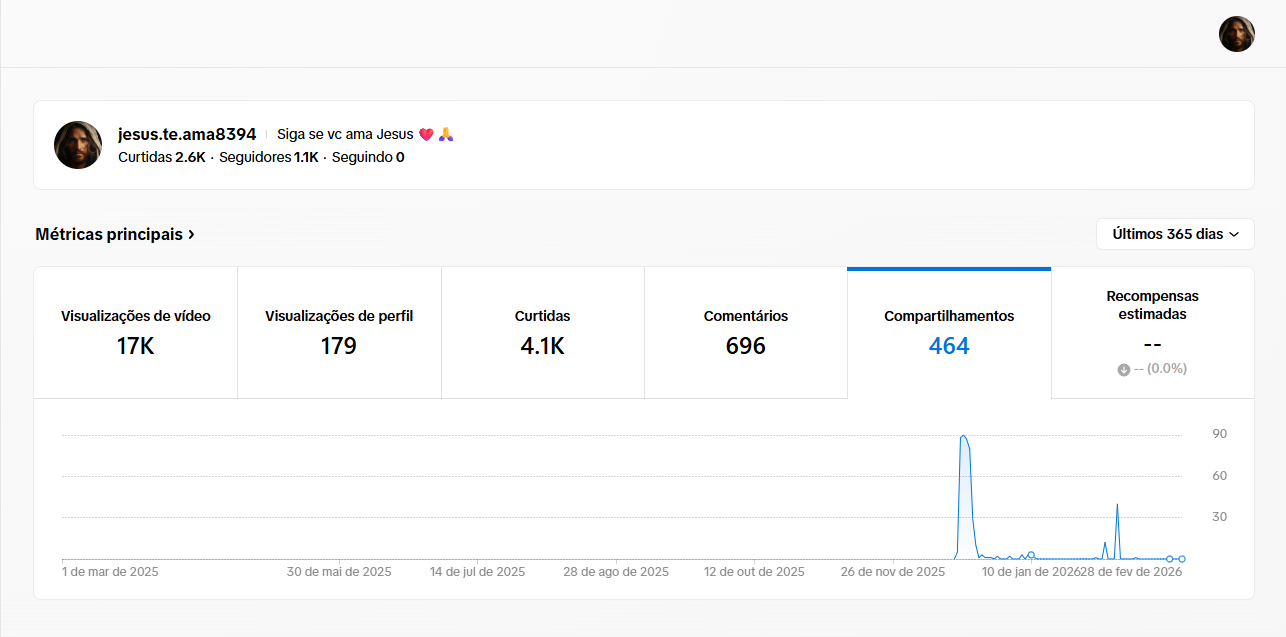Select the Compartilhamentos tab
This screenshot has width=1286, height=637.
point(949,332)
